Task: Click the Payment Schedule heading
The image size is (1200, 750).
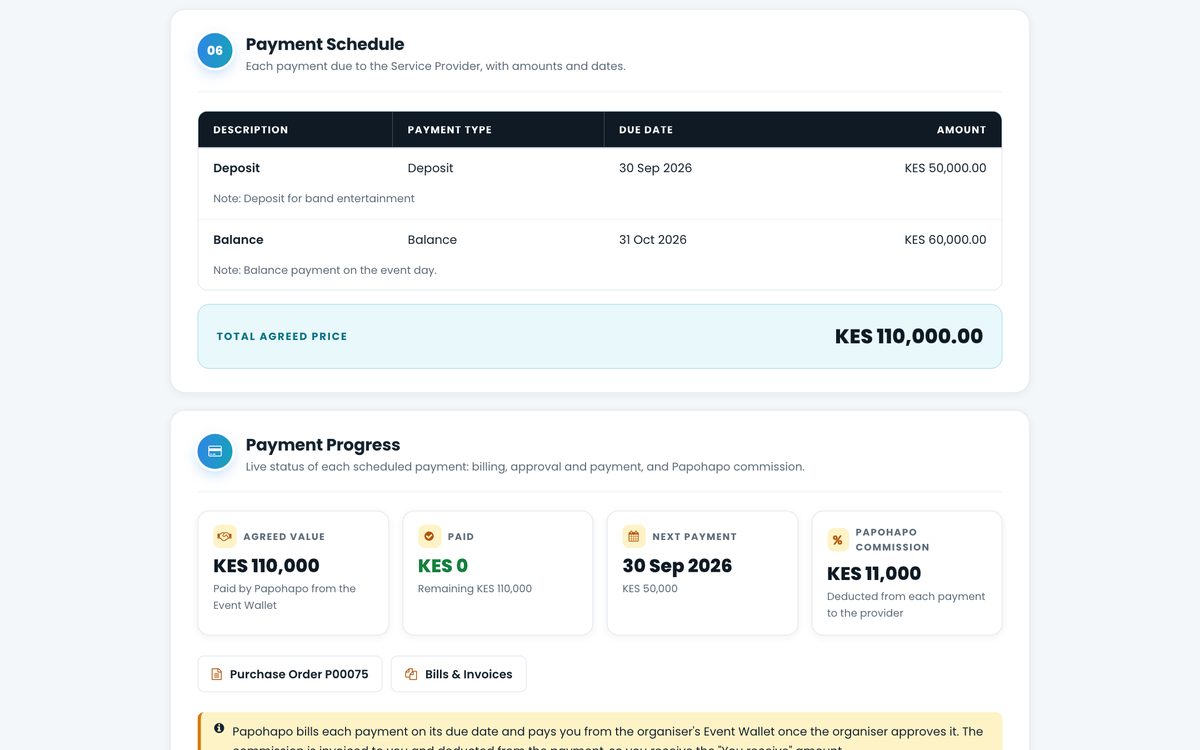Action: pos(325,44)
